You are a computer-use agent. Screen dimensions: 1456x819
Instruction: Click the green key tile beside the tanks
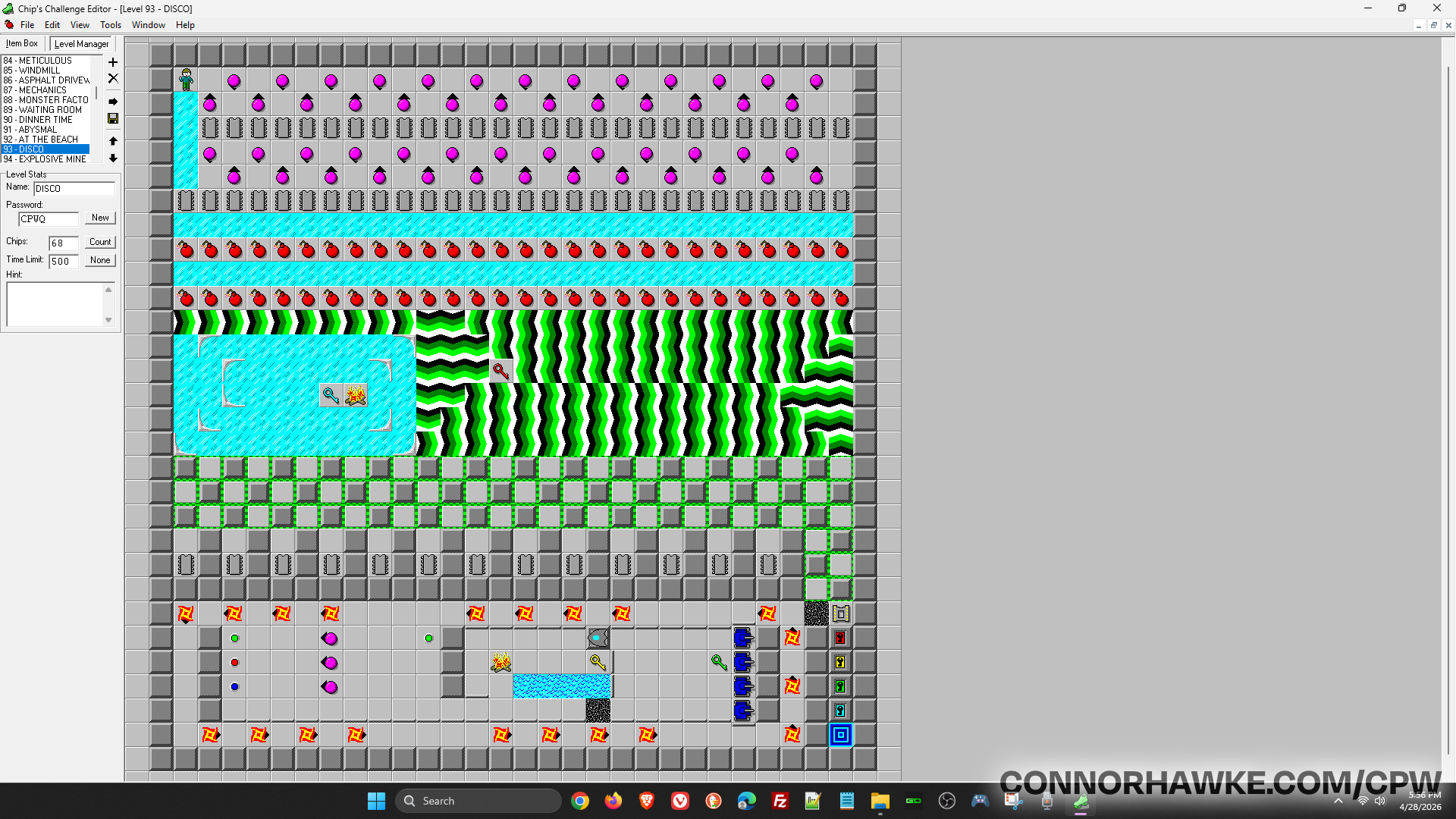(720, 662)
